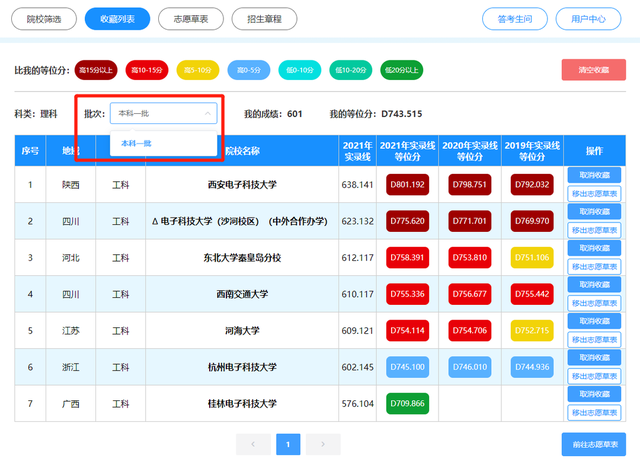Click the 前往志愿草表 button

tap(593, 444)
